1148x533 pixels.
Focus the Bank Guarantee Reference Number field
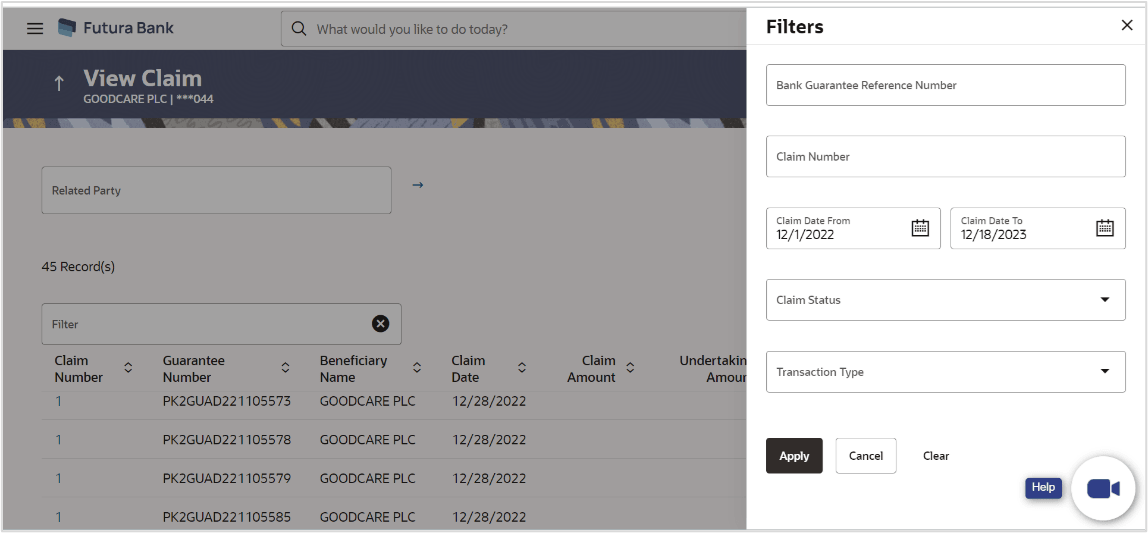pyautogui.click(x=945, y=85)
